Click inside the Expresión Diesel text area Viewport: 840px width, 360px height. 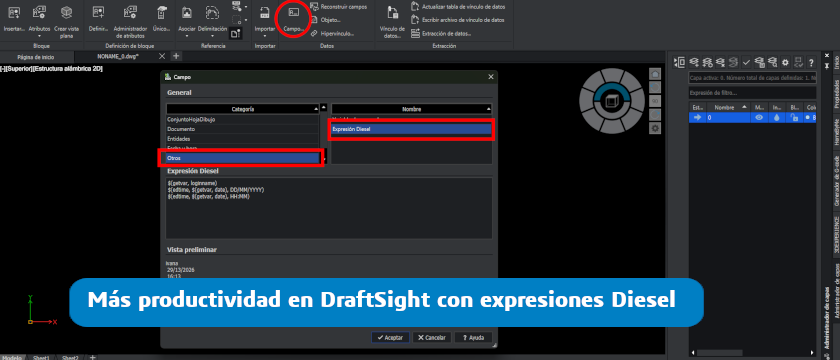(329, 208)
